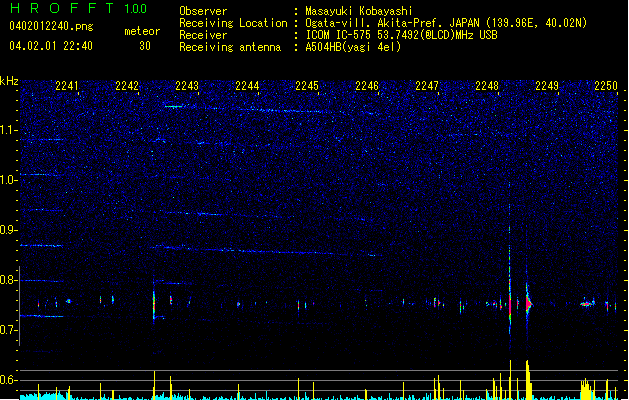This screenshot has width=629, height=400.
Task: Click the 0.6 kHz axis label
Action: [9, 380]
